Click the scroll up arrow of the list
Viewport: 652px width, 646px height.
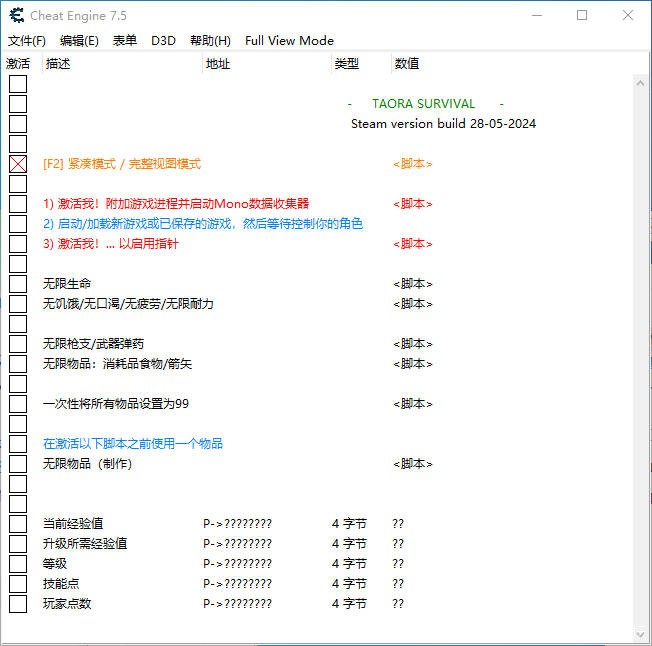pyautogui.click(x=640, y=83)
